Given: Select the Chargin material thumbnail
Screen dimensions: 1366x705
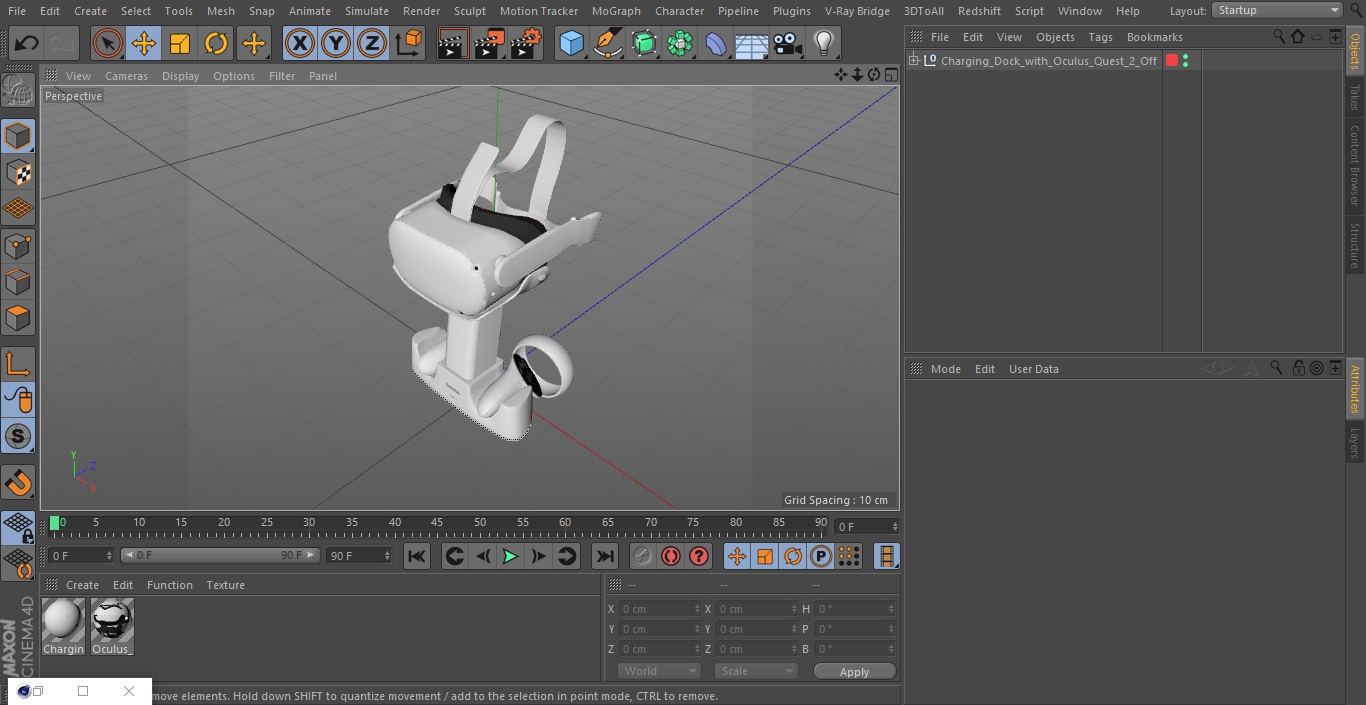Looking at the screenshot, I should [x=63, y=627].
